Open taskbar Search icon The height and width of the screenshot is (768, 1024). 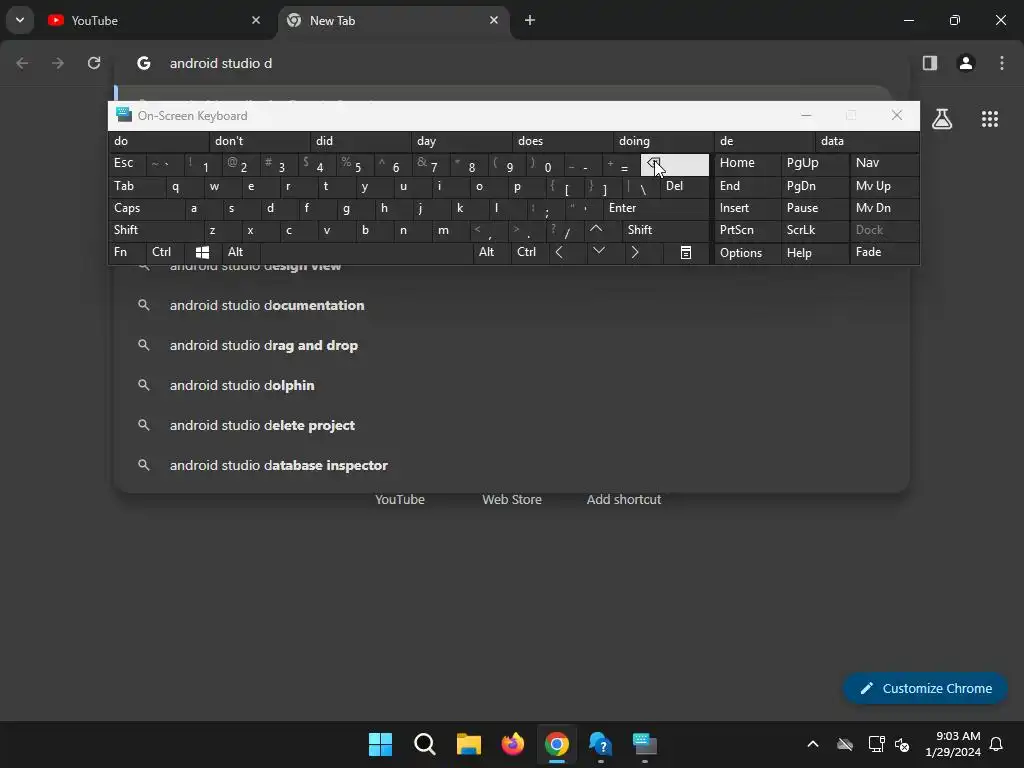pyautogui.click(x=424, y=744)
